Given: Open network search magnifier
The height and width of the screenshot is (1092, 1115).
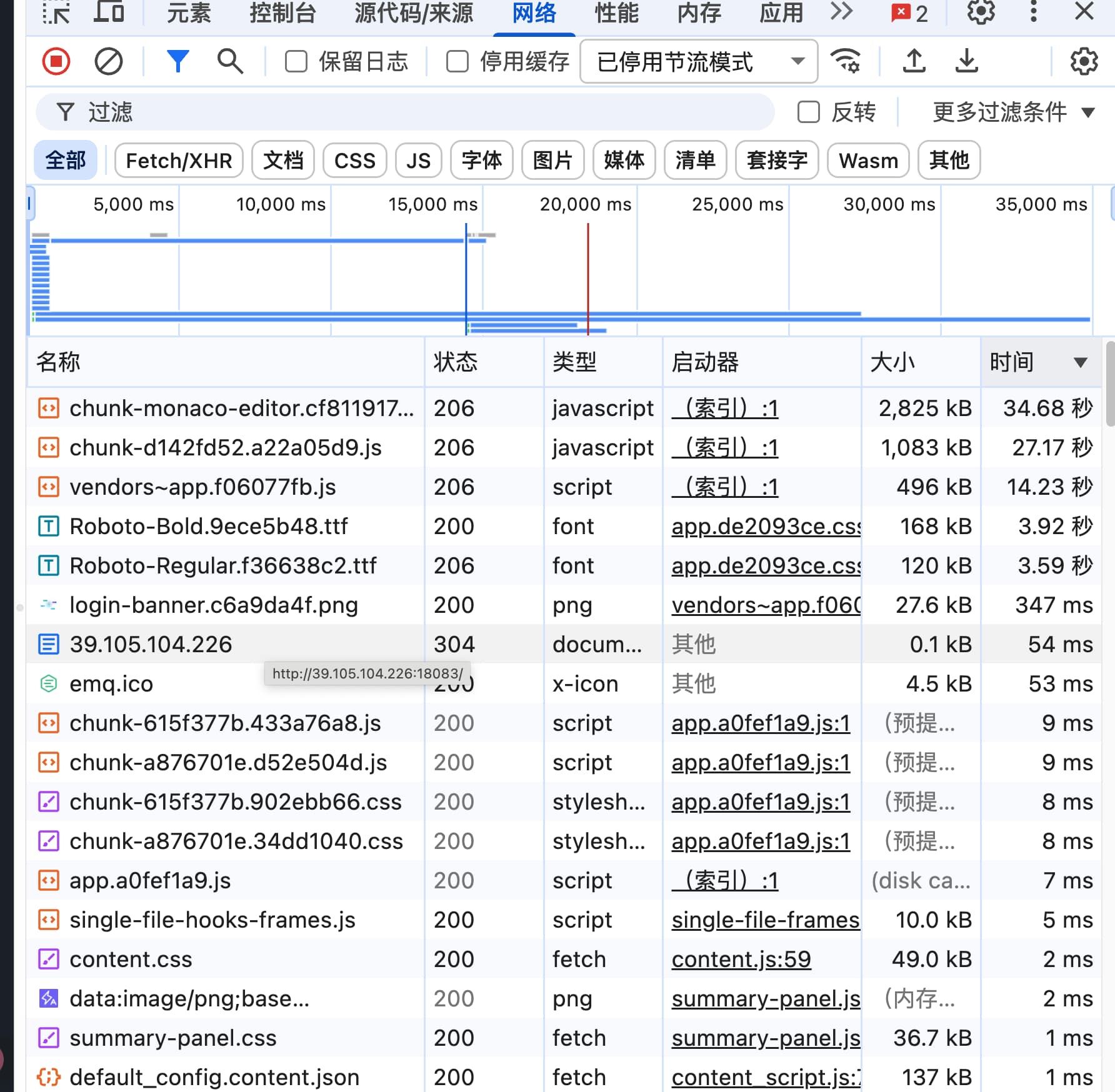Looking at the screenshot, I should (229, 62).
